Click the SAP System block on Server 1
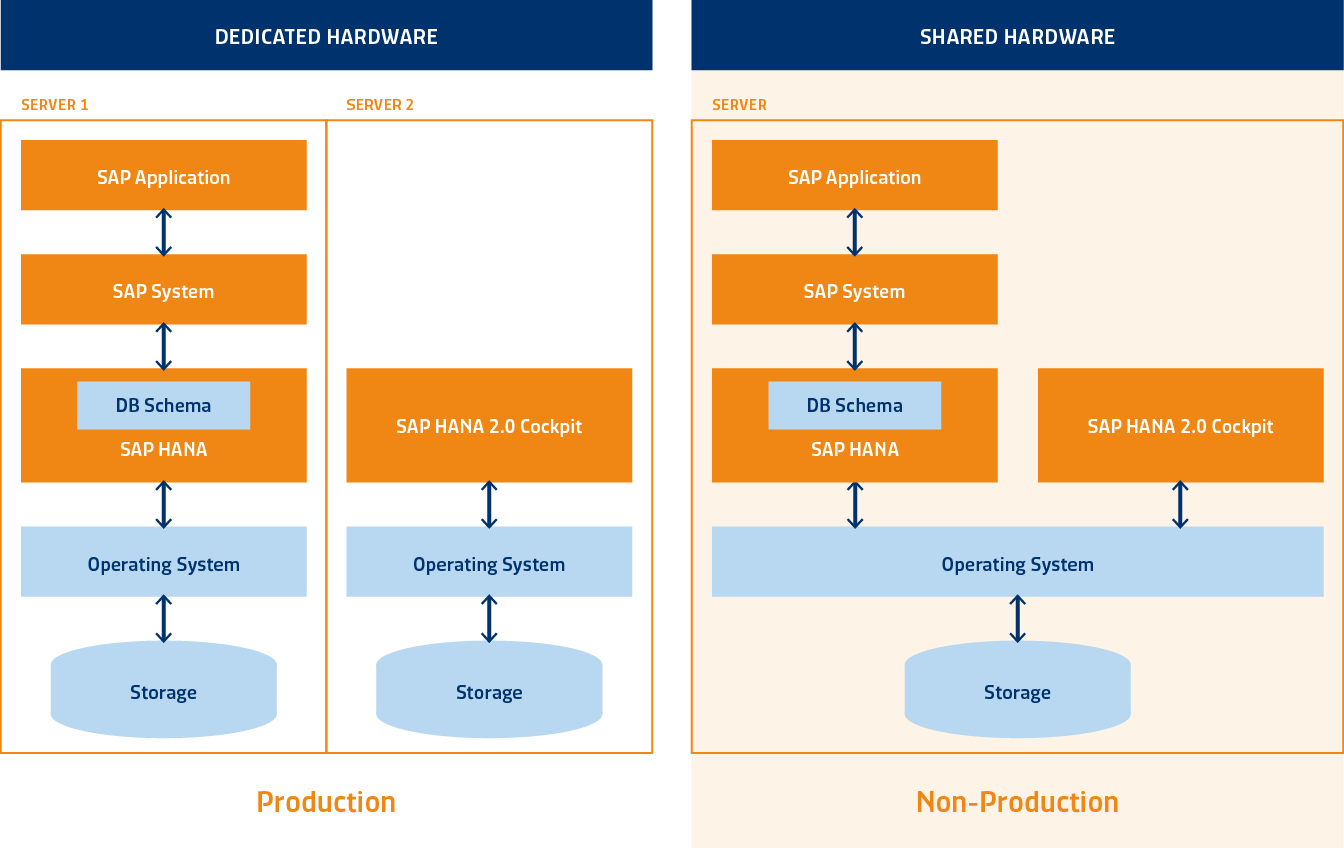Image resolution: width=1344 pixels, height=848 pixels. pyautogui.click(x=163, y=290)
